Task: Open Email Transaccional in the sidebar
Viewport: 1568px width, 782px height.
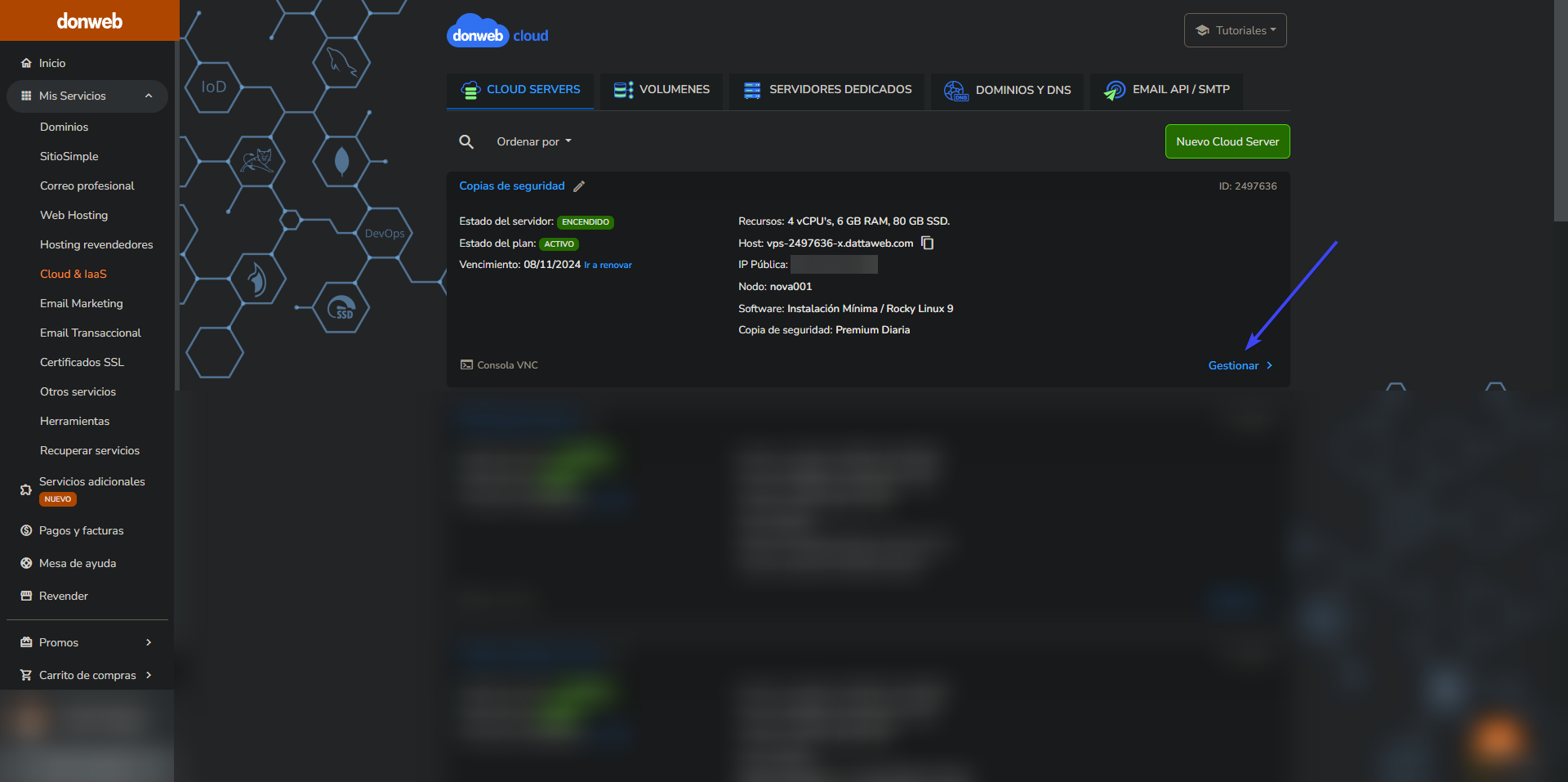Action: click(91, 333)
